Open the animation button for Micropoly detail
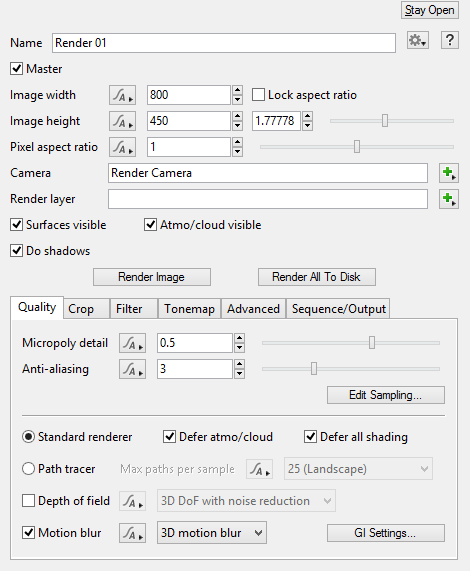Viewport: 470px width, 571px height. point(133,343)
